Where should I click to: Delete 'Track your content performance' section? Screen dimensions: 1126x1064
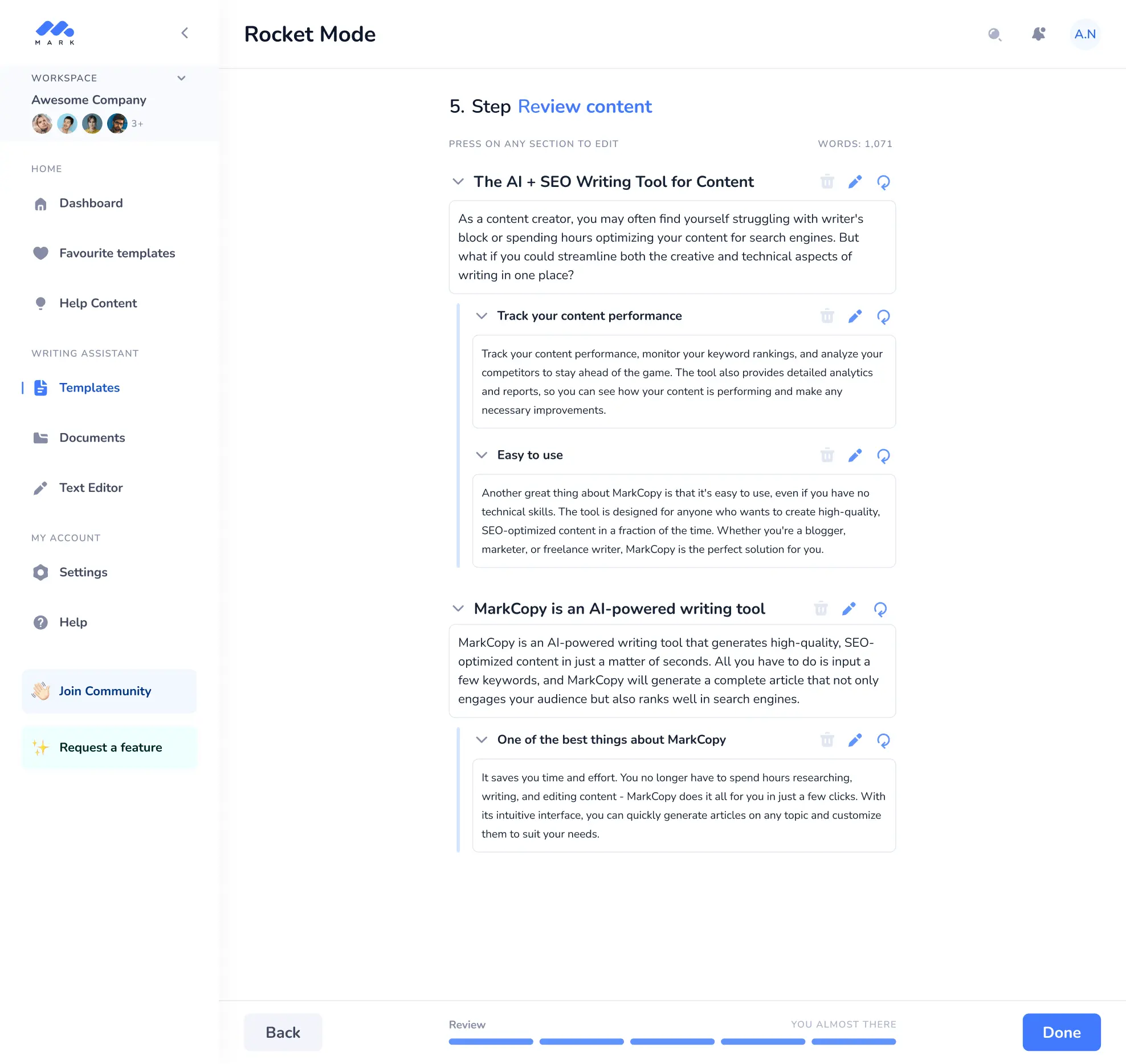[x=827, y=316]
